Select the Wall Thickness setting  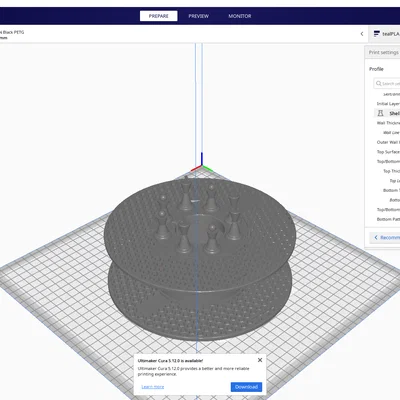pos(388,123)
